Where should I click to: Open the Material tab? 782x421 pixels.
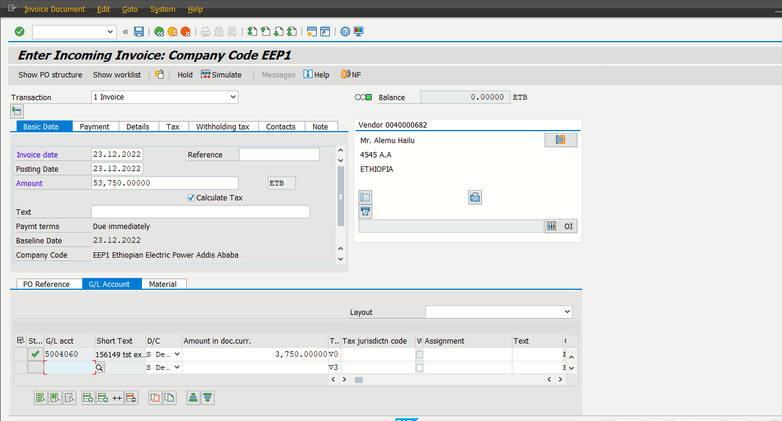point(163,284)
